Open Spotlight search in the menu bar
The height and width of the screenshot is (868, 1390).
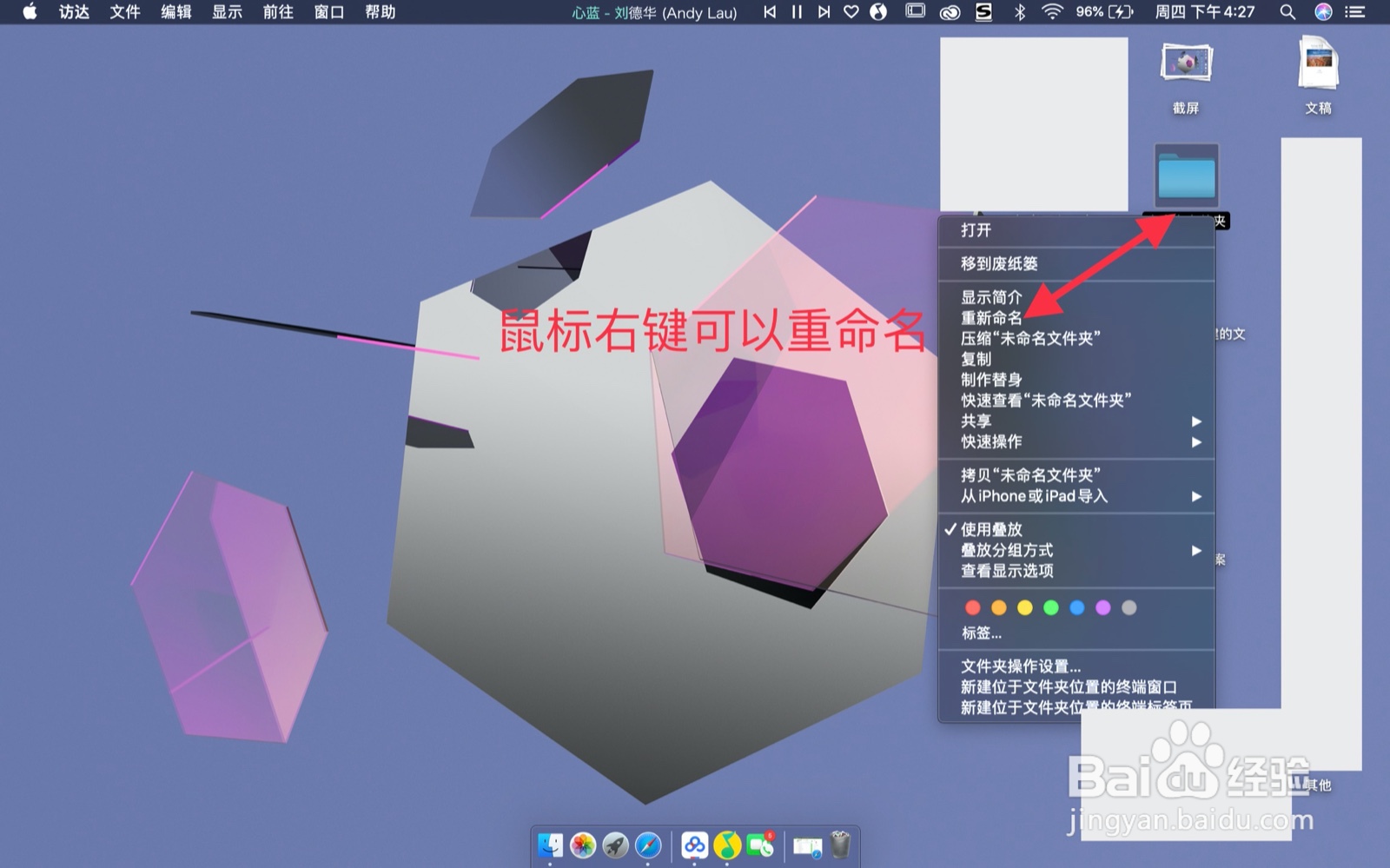coord(1287,12)
